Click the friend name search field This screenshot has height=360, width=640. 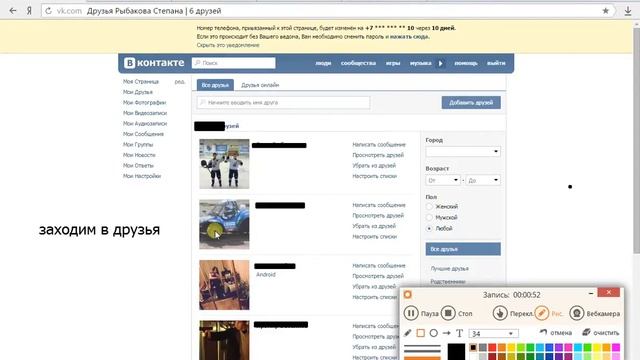click(x=284, y=102)
